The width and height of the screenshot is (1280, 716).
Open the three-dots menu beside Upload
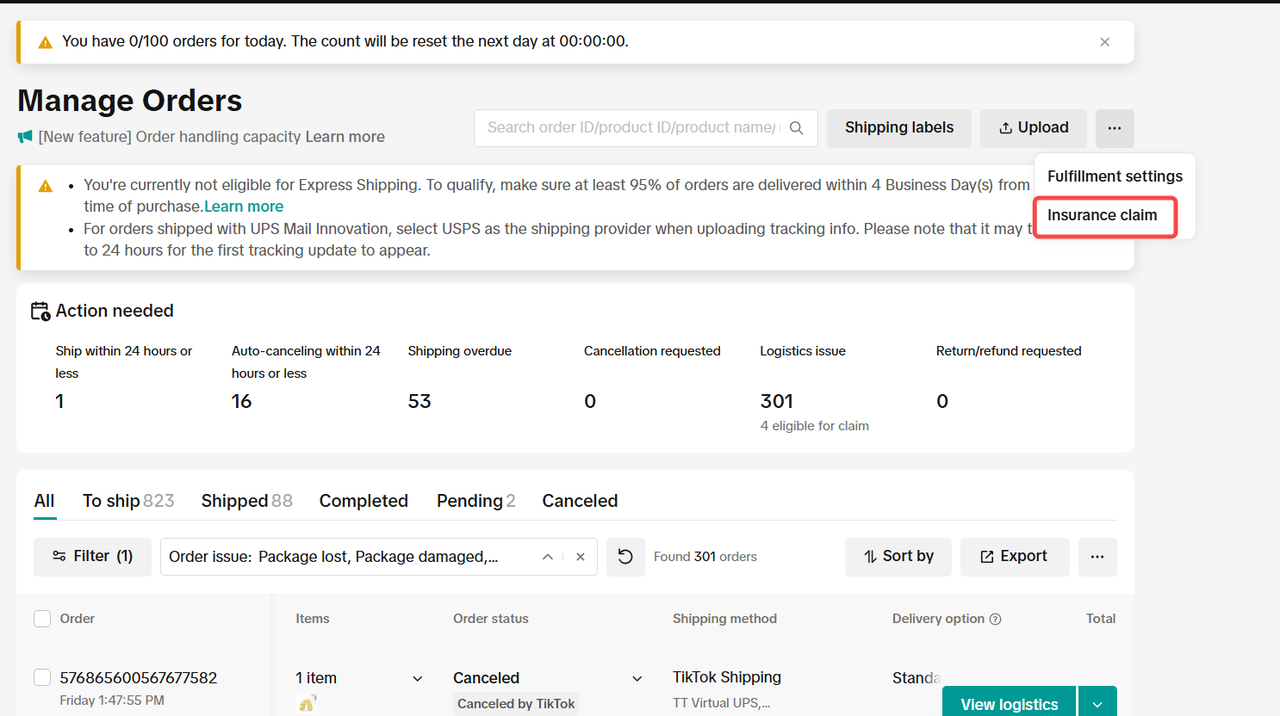[1114, 128]
